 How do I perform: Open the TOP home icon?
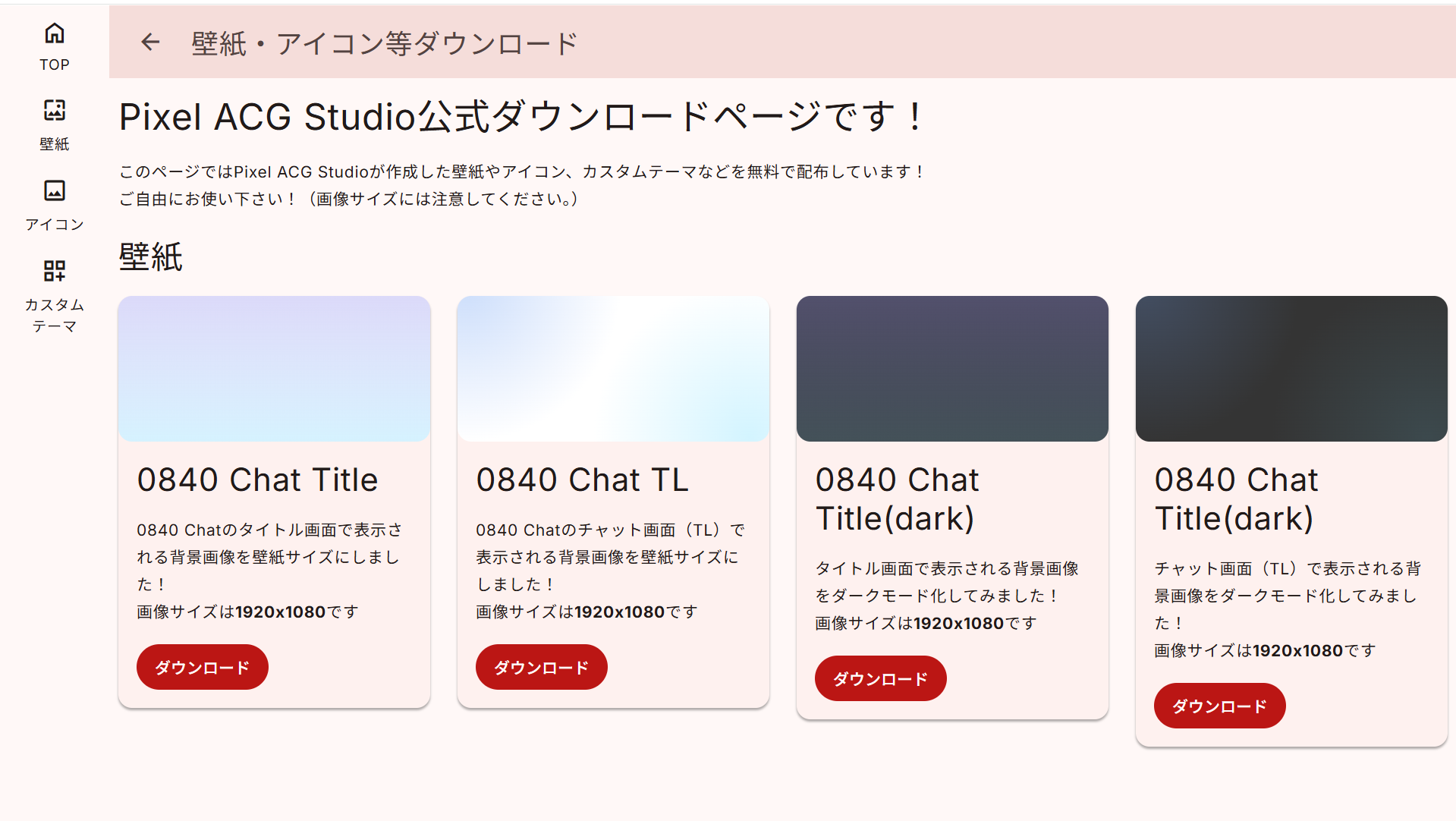[x=55, y=33]
